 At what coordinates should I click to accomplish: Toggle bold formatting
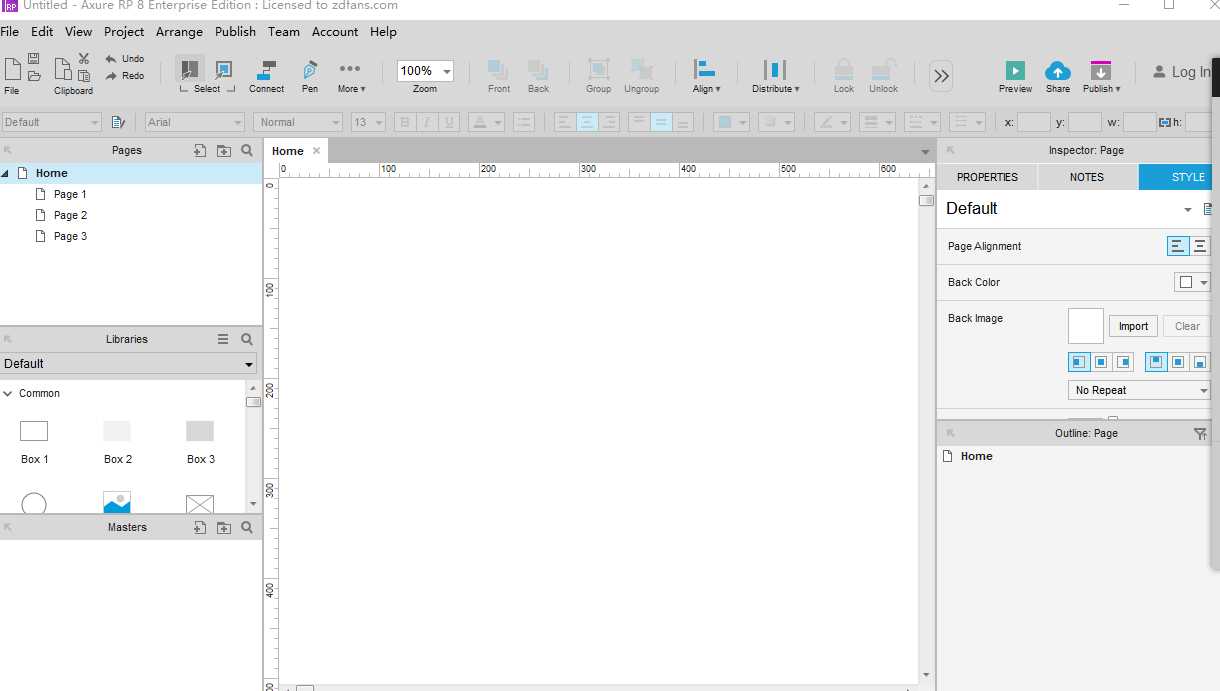pos(405,122)
